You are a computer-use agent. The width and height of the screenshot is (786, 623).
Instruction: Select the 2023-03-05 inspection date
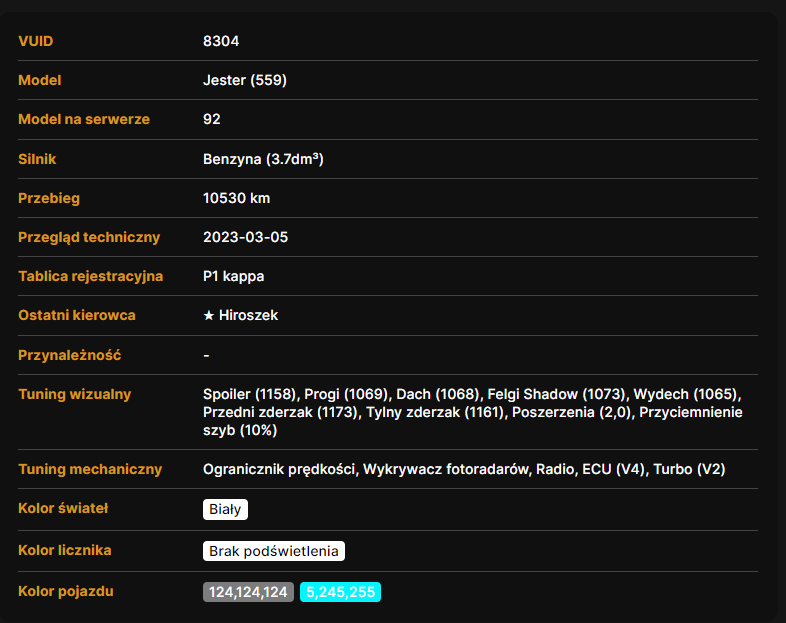tap(246, 237)
